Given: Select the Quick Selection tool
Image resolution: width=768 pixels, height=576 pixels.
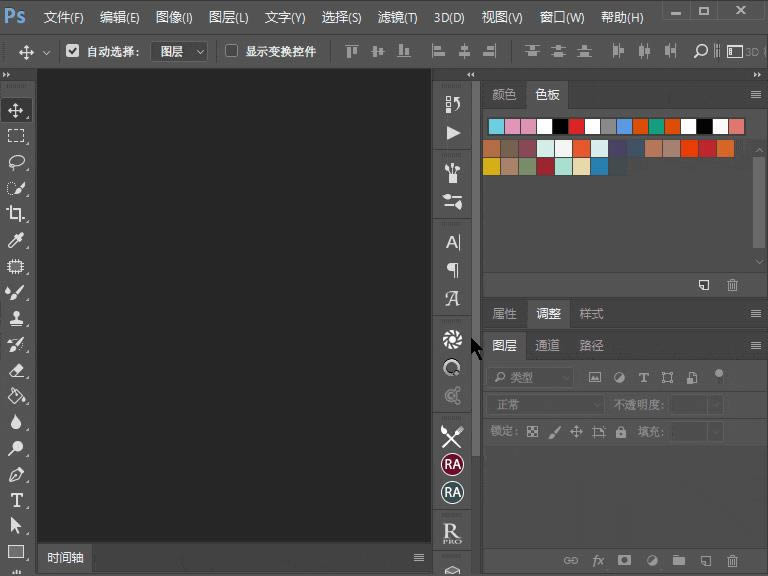Looking at the screenshot, I should click(16, 189).
